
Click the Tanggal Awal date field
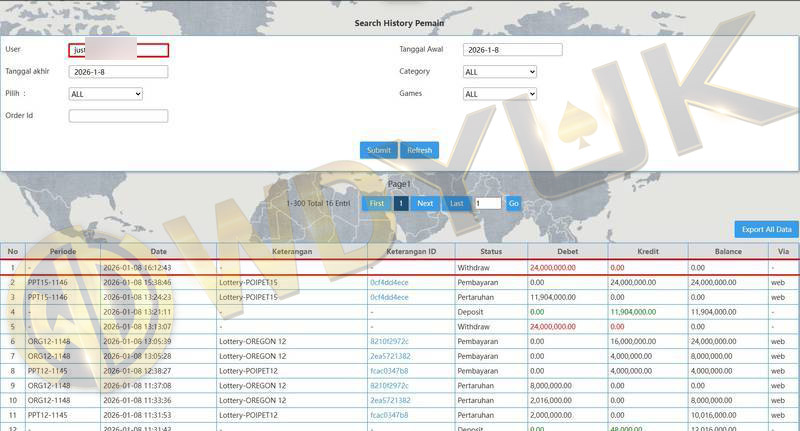pyautogui.click(x=512, y=50)
